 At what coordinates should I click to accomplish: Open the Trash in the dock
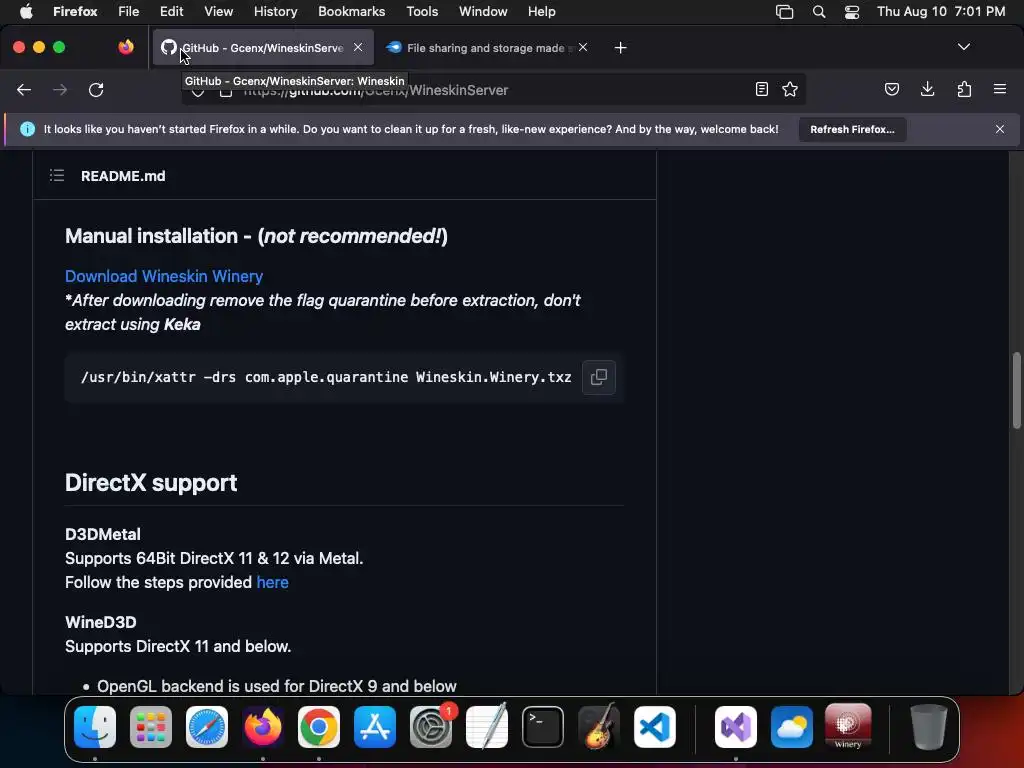(x=929, y=727)
